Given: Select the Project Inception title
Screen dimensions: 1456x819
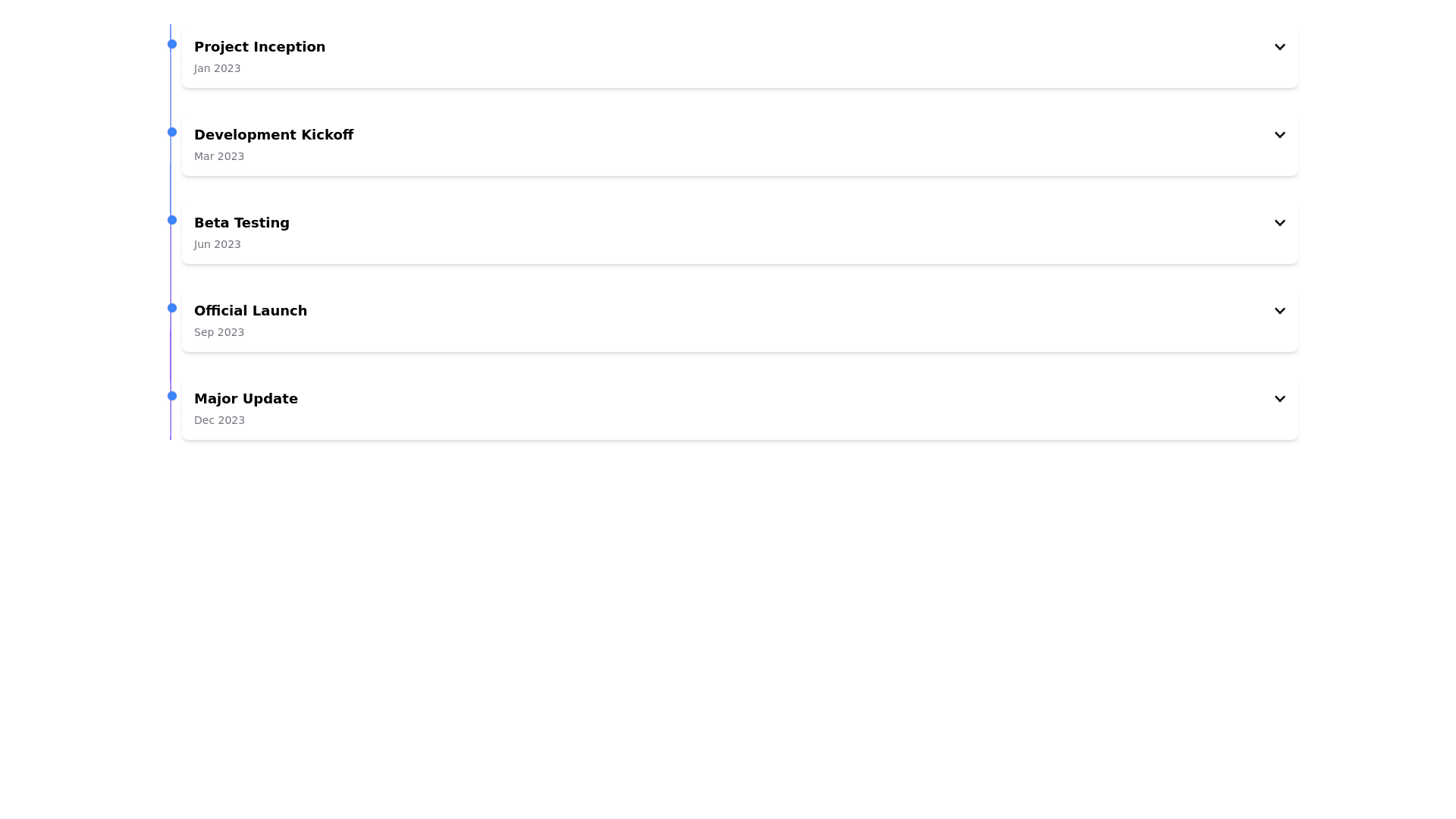Looking at the screenshot, I should point(259,47).
